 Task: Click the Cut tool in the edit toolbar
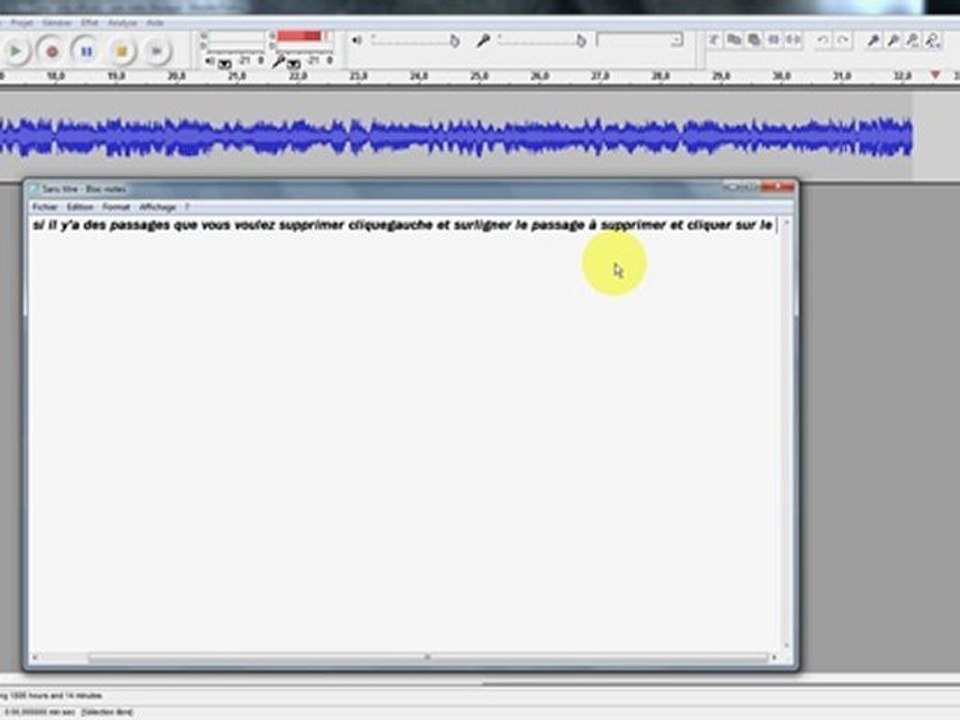tap(714, 40)
